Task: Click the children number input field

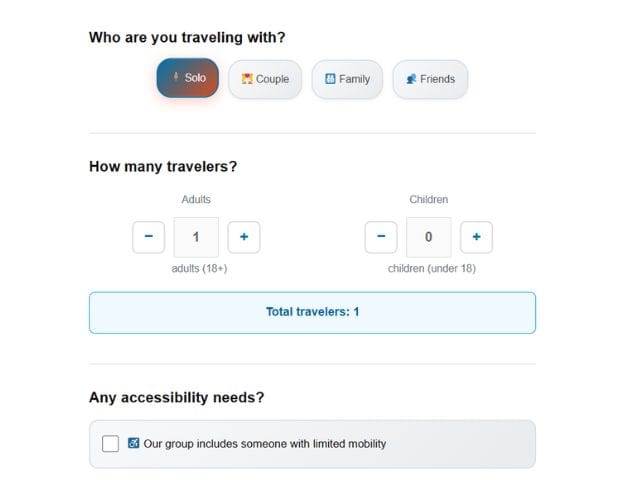Action: pyautogui.click(x=428, y=237)
